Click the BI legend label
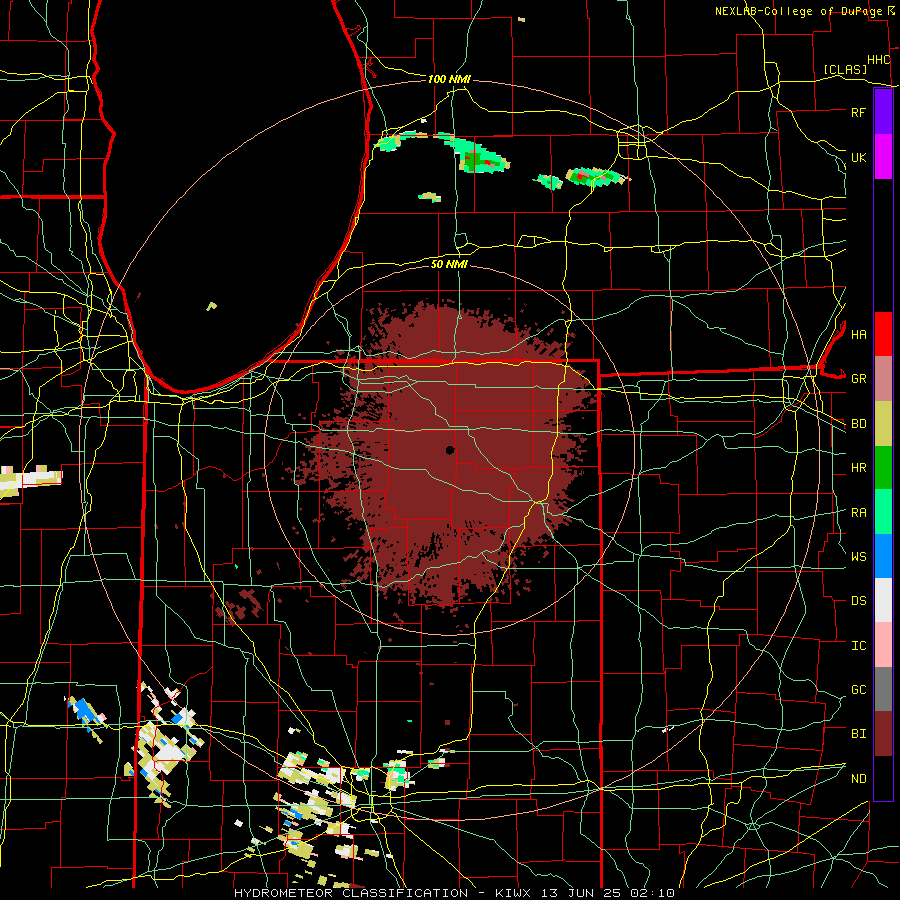This screenshot has width=900, height=900. (x=858, y=734)
